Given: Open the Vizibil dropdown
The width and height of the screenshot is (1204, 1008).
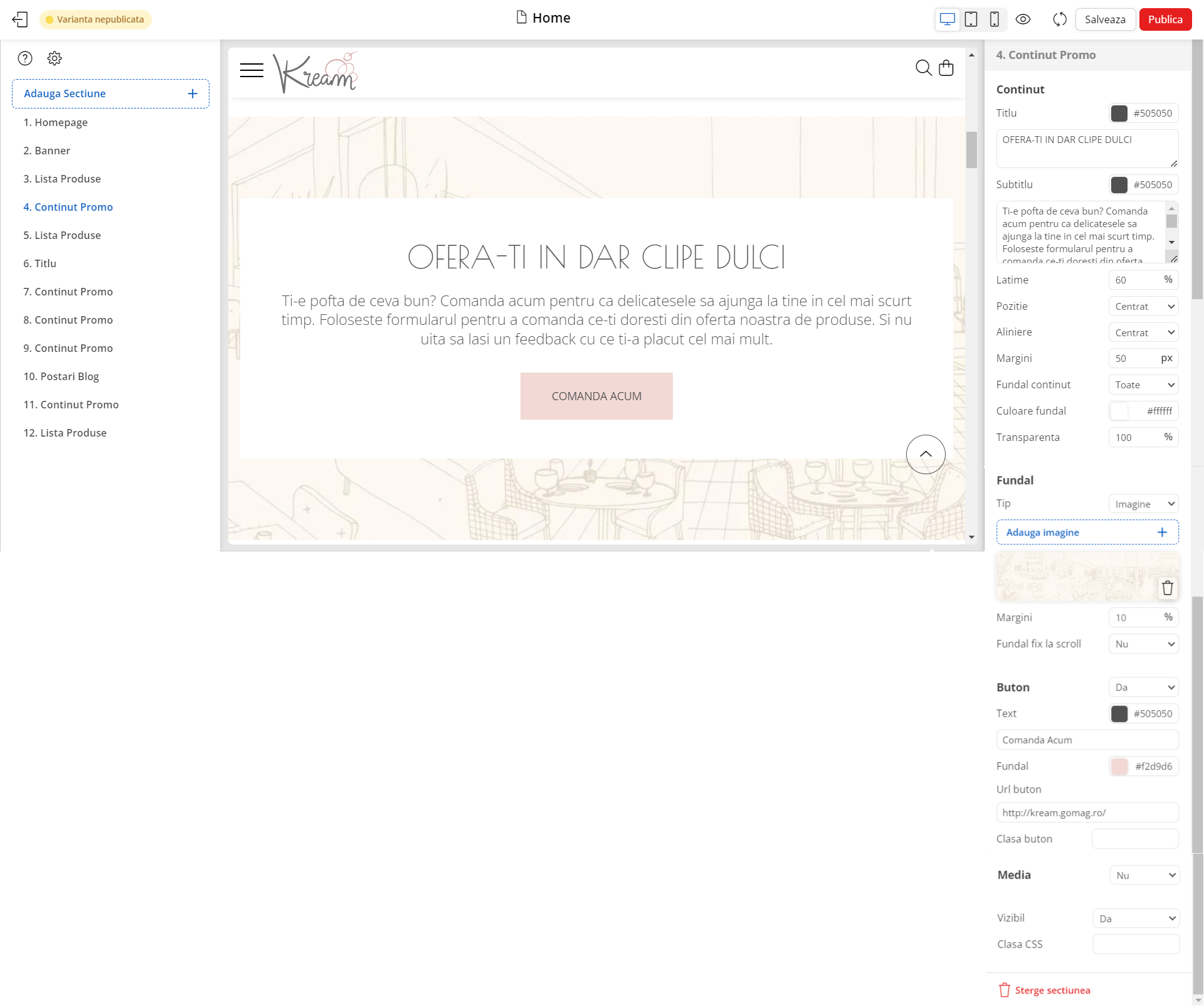Looking at the screenshot, I should click(1136, 918).
